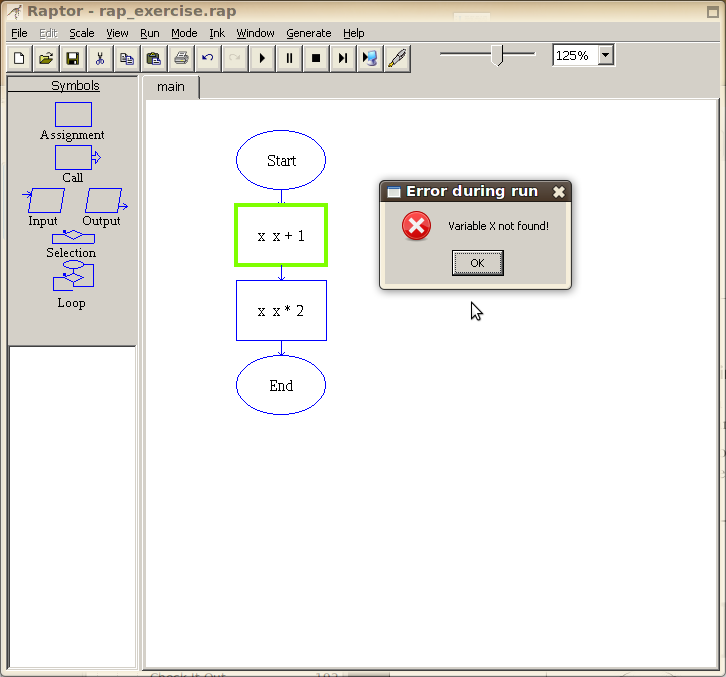Save the flowchart with the floppy icon
The image size is (726, 677).
click(73, 58)
